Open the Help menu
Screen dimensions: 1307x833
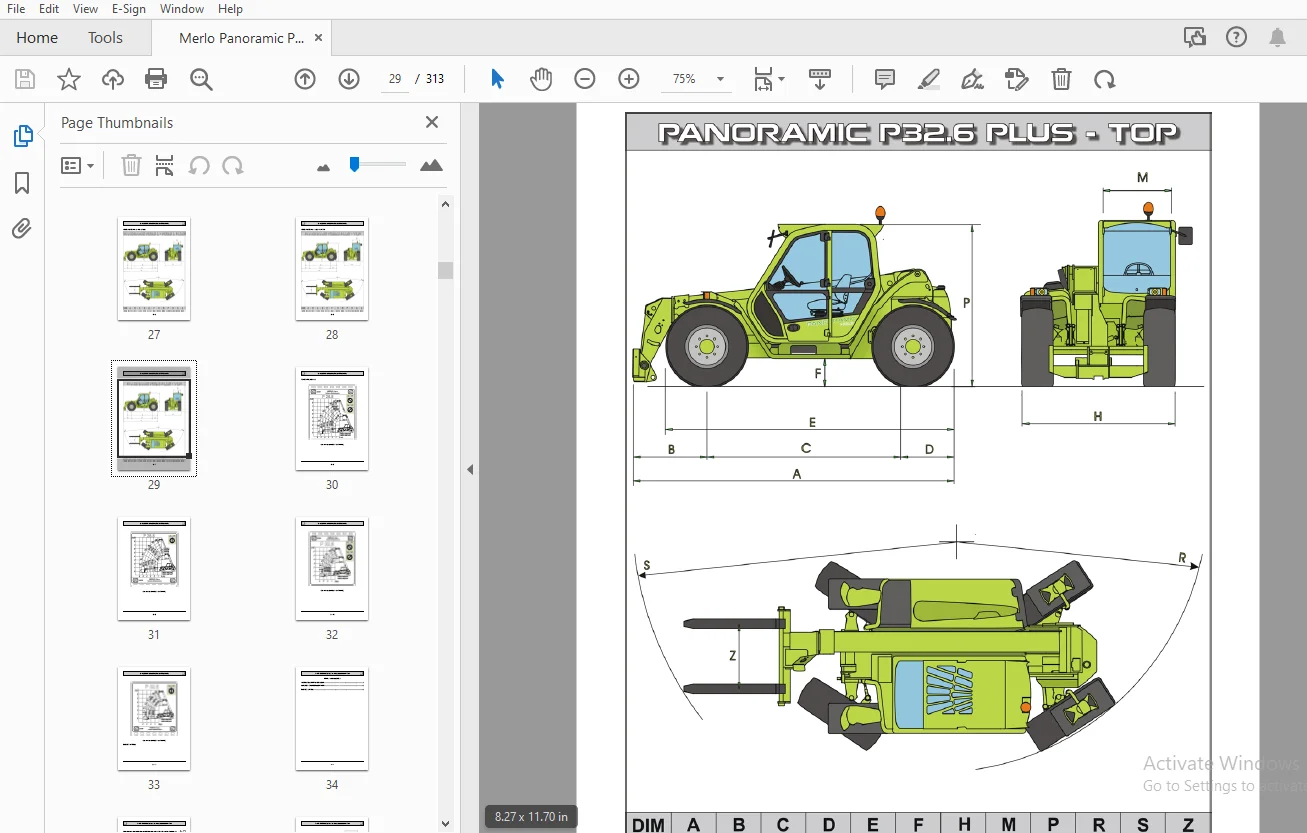230,8
